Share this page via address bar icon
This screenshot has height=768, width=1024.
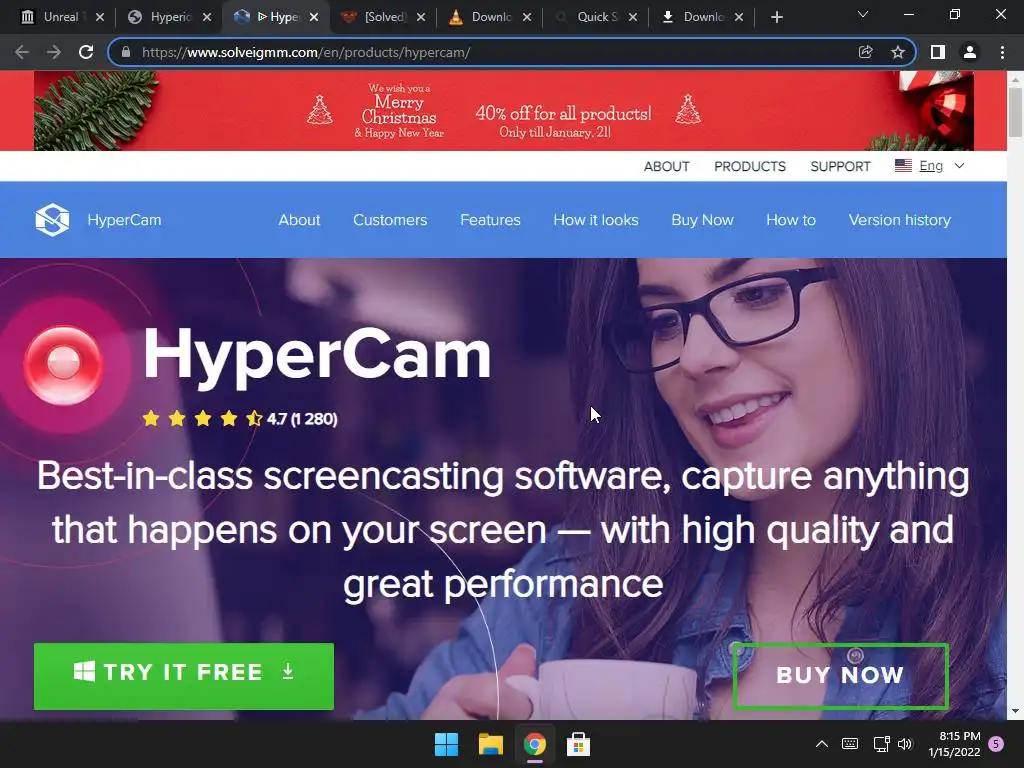[865, 52]
